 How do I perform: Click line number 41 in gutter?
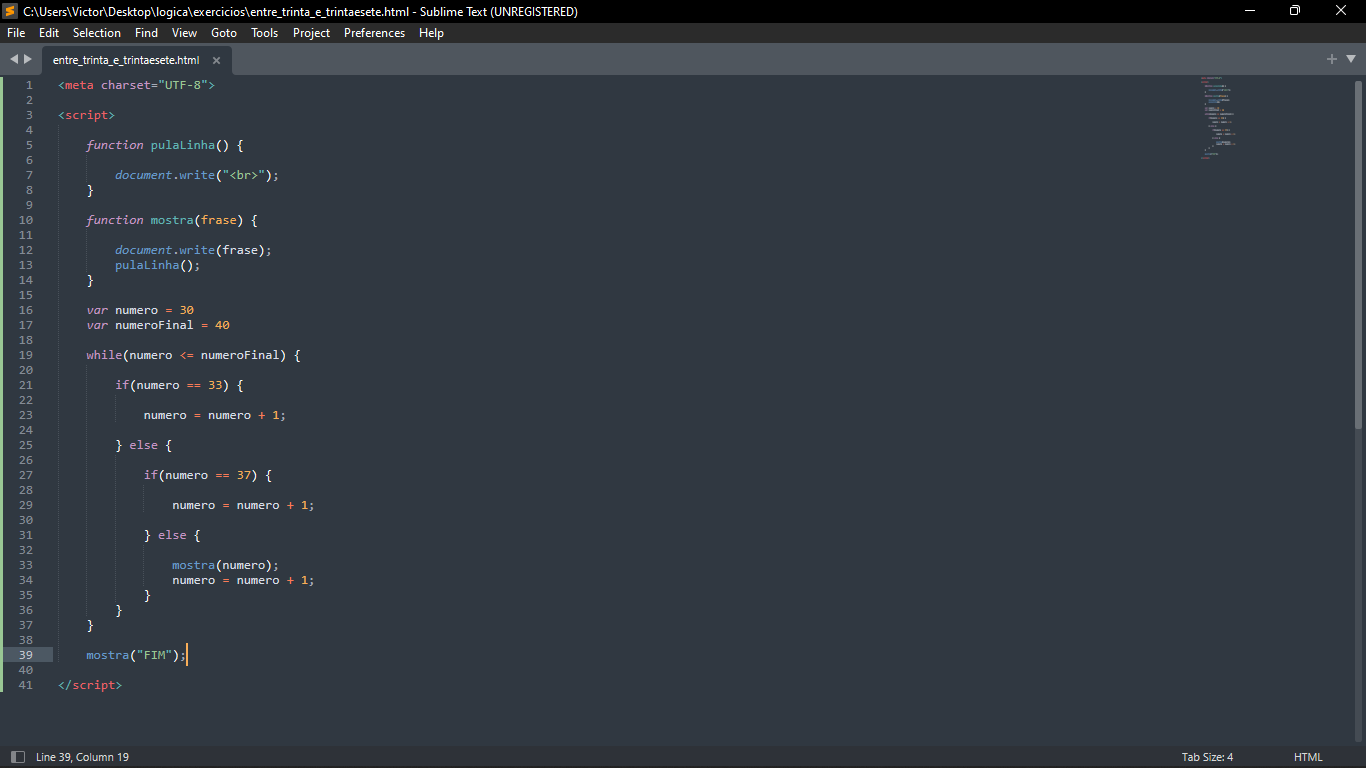tap(26, 685)
